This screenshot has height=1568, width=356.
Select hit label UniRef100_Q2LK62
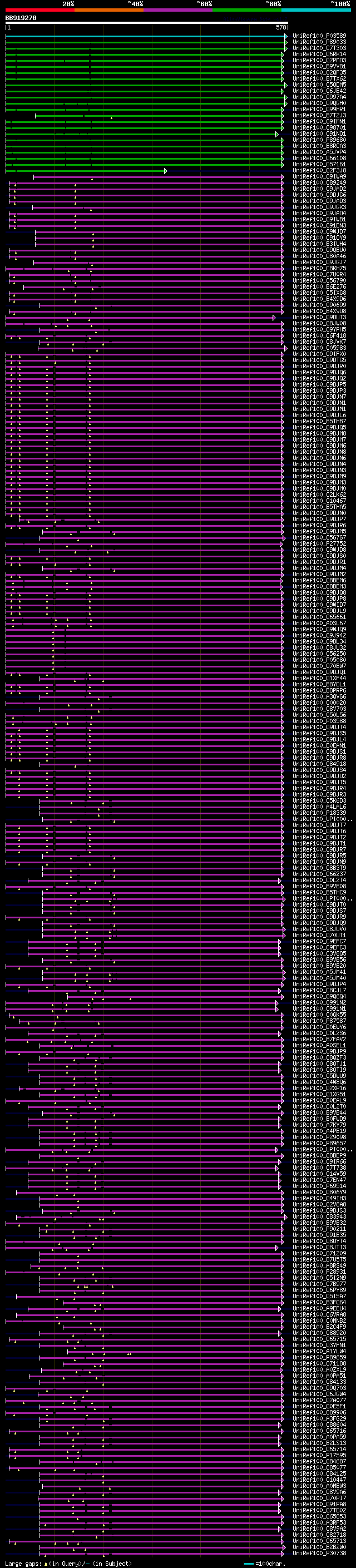tap(319, 495)
